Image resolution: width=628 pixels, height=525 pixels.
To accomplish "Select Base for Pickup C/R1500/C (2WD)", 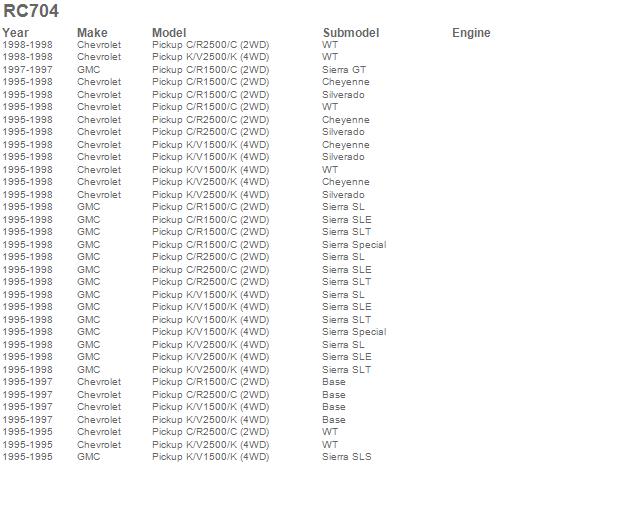I will pos(334,382).
